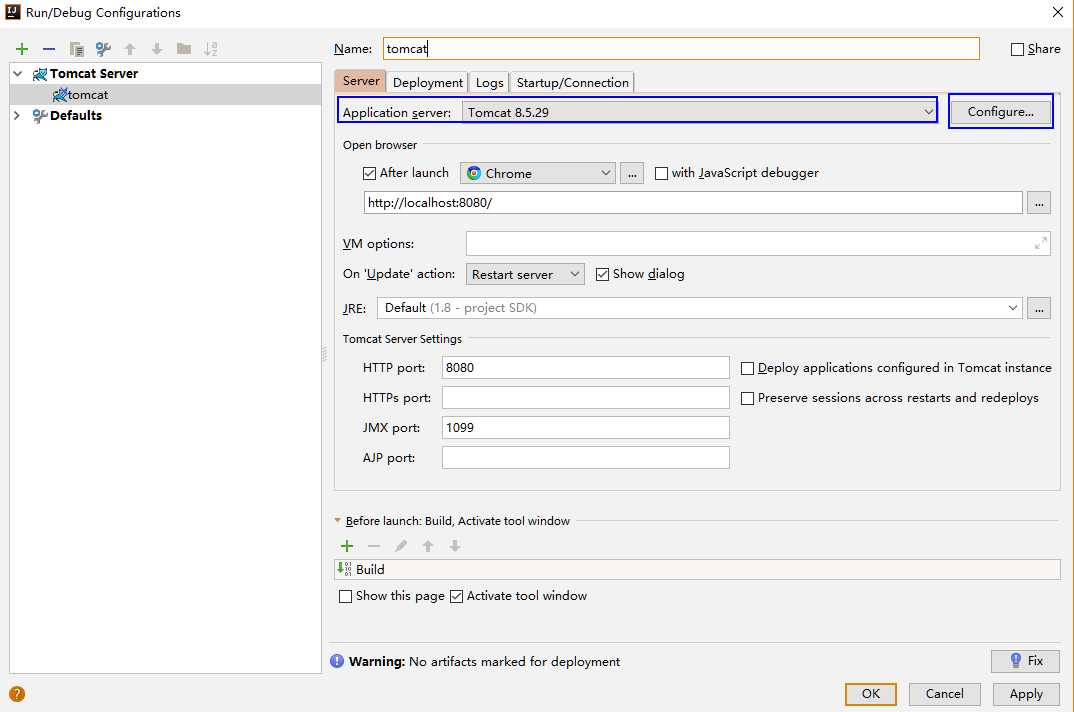Expand Defaults tree node
Screen dimensions: 1074x712
coord(18,115)
